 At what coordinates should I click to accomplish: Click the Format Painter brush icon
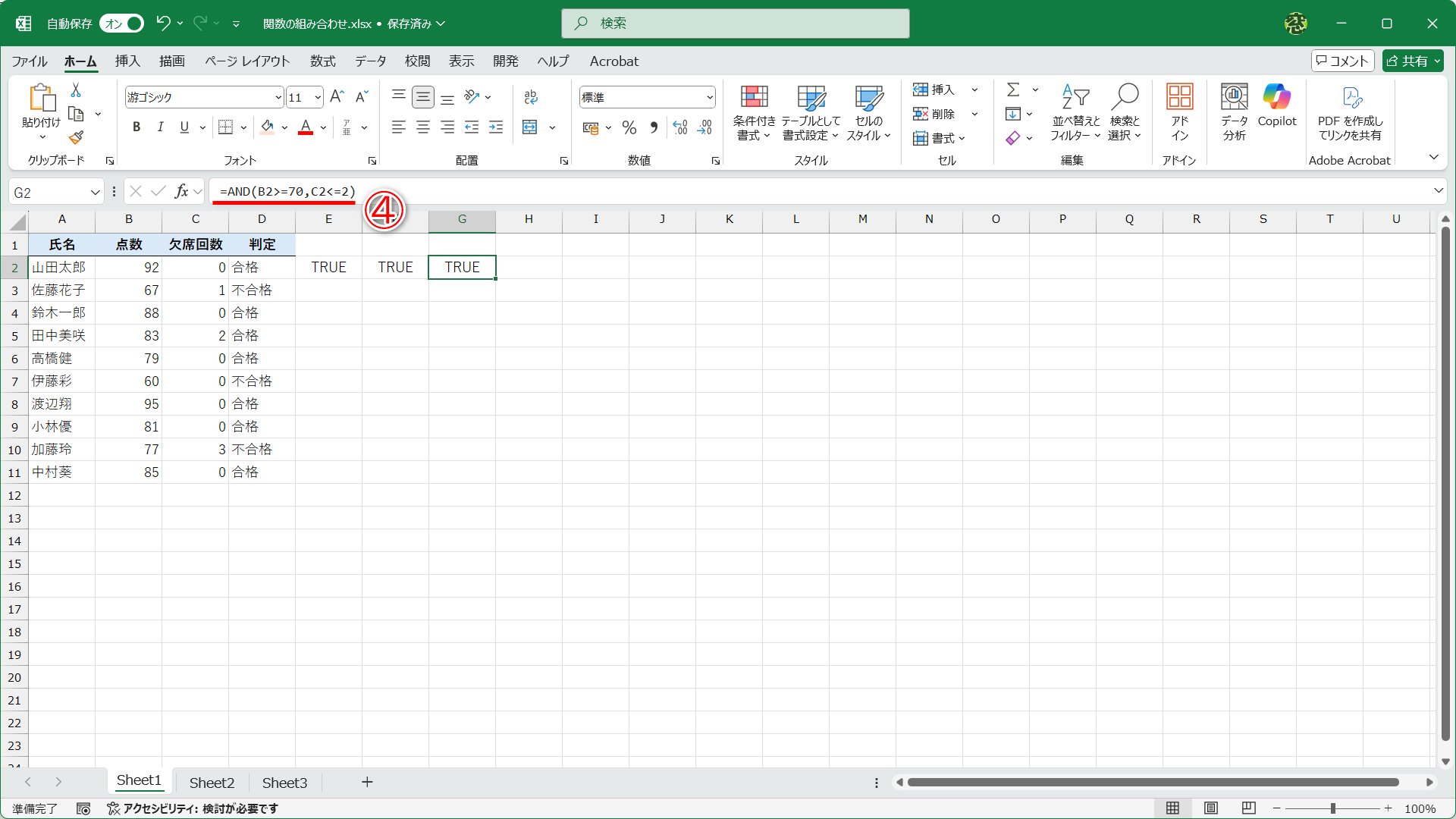pyautogui.click(x=76, y=138)
